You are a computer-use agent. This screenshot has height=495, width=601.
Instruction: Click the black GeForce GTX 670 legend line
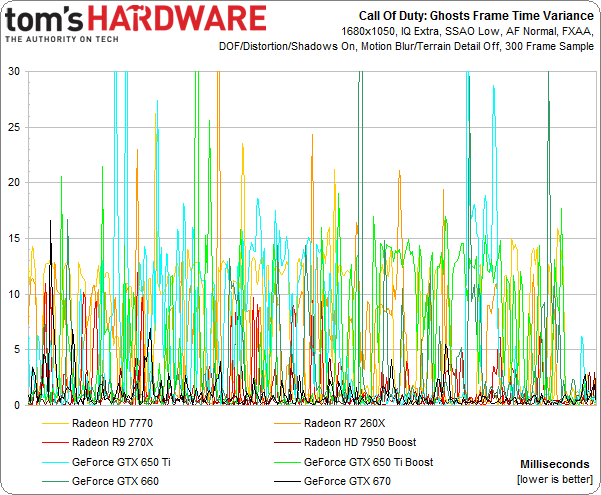[x=287, y=481]
